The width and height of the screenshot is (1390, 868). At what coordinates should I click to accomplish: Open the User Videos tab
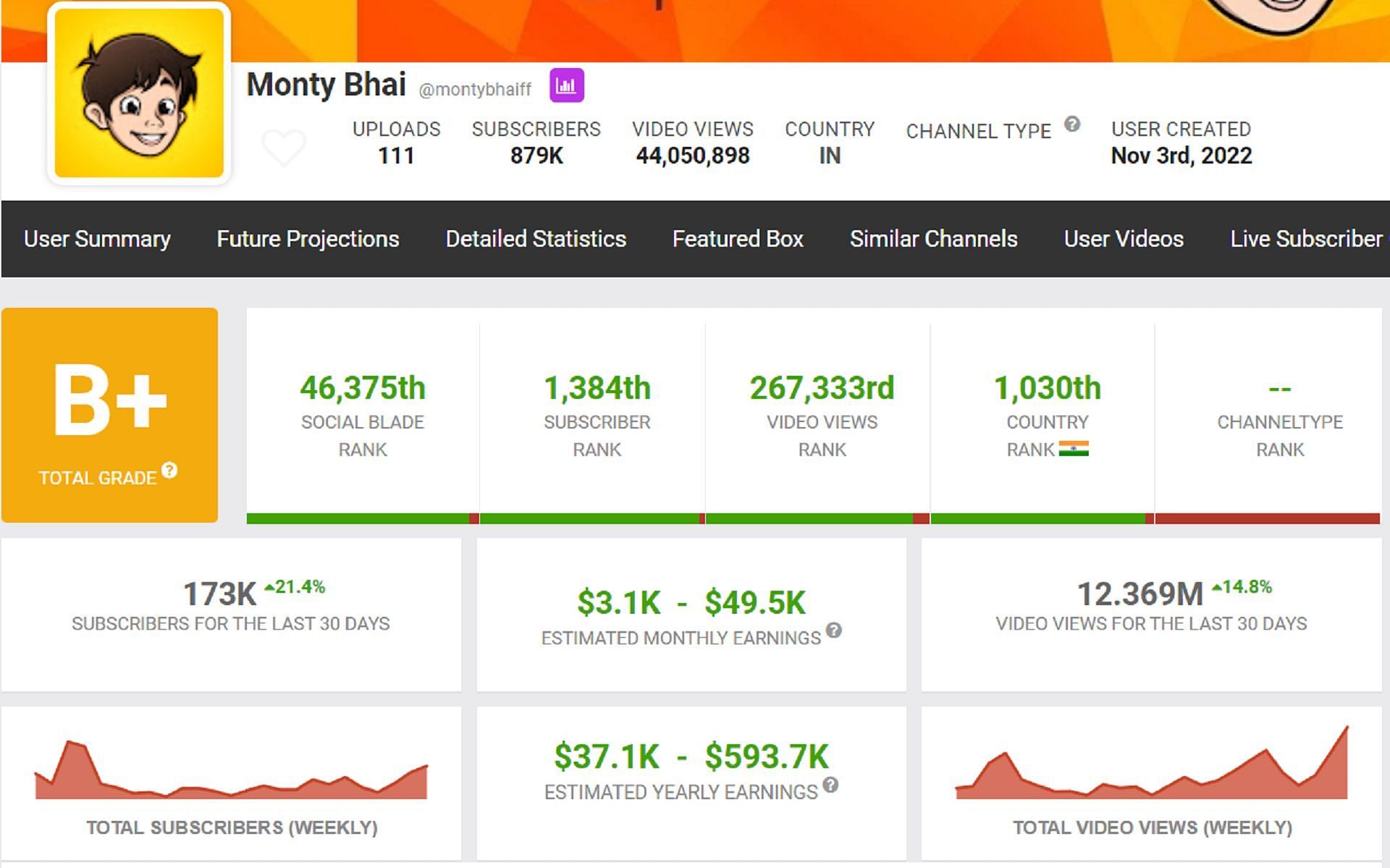point(1124,239)
